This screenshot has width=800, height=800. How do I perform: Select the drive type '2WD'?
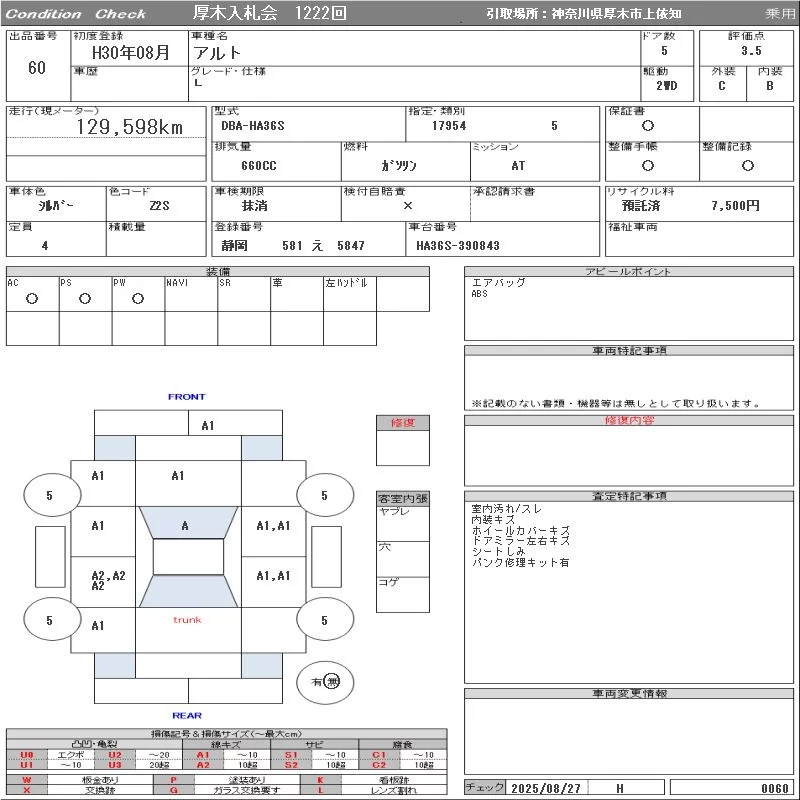(666, 86)
